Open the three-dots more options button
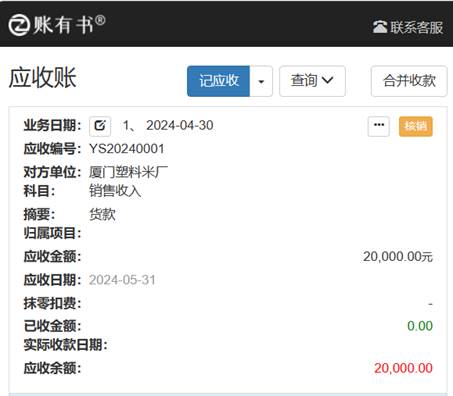The height and width of the screenshot is (396, 453). [379, 126]
